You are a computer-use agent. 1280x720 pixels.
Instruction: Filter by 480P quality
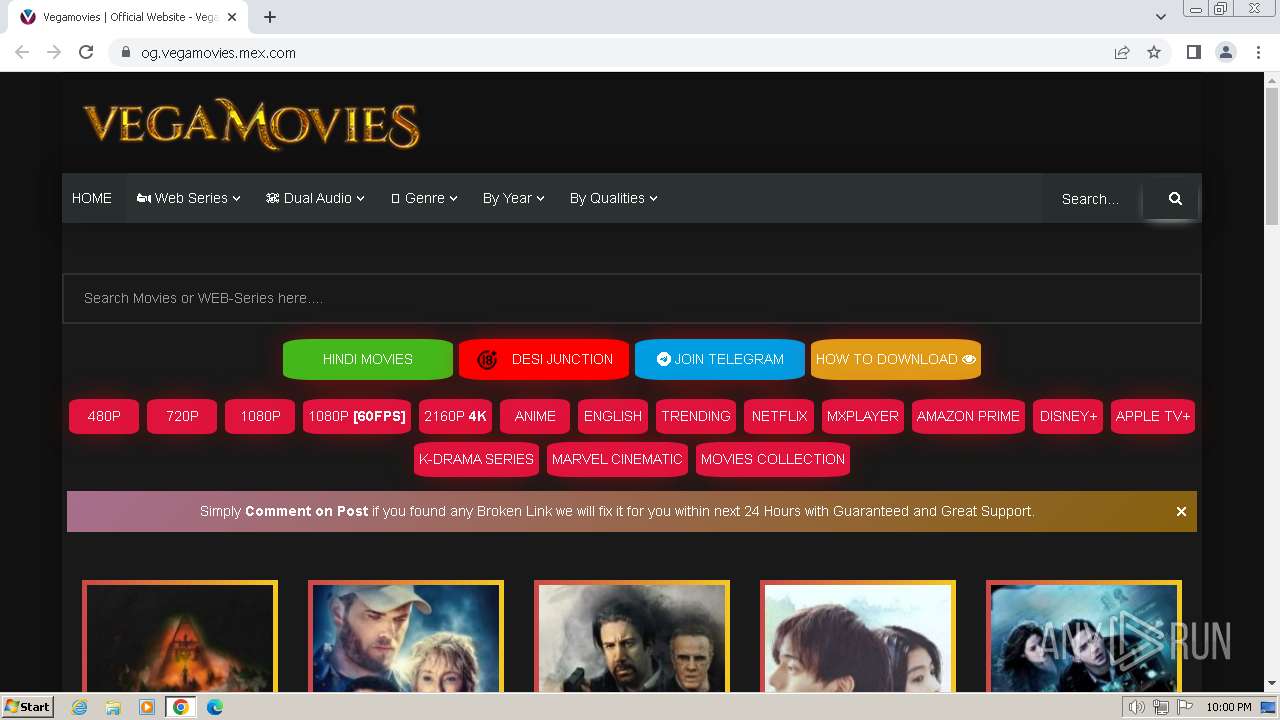104,416
